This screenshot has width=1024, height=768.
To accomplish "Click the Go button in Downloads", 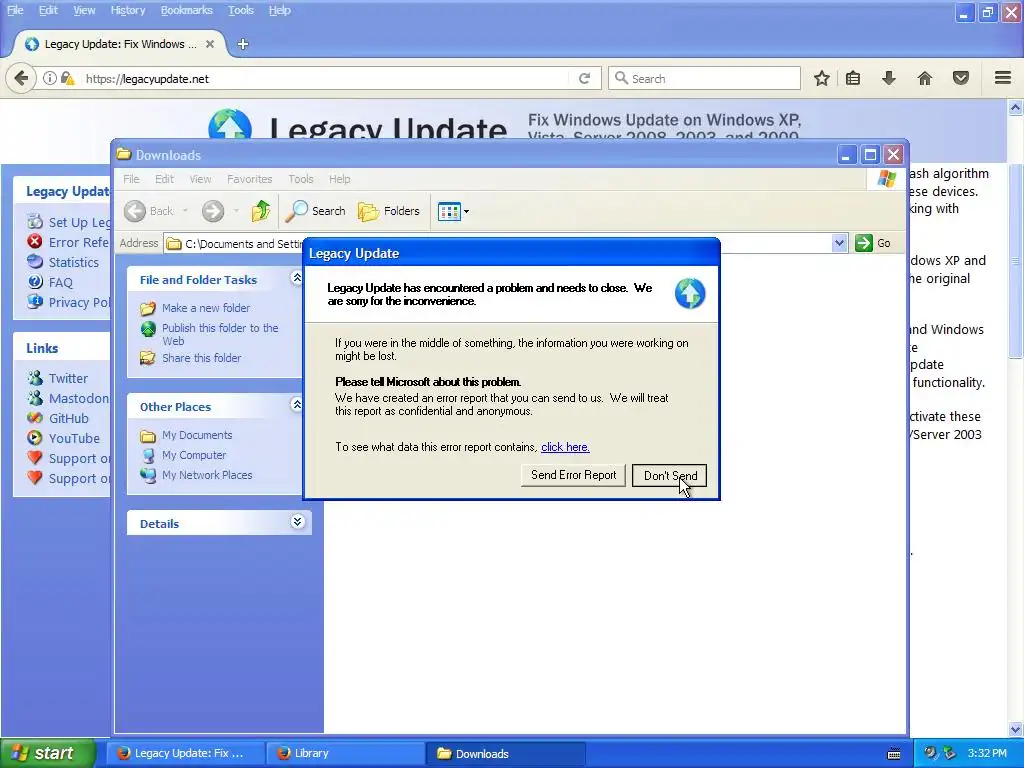I will tap(873, 243).
